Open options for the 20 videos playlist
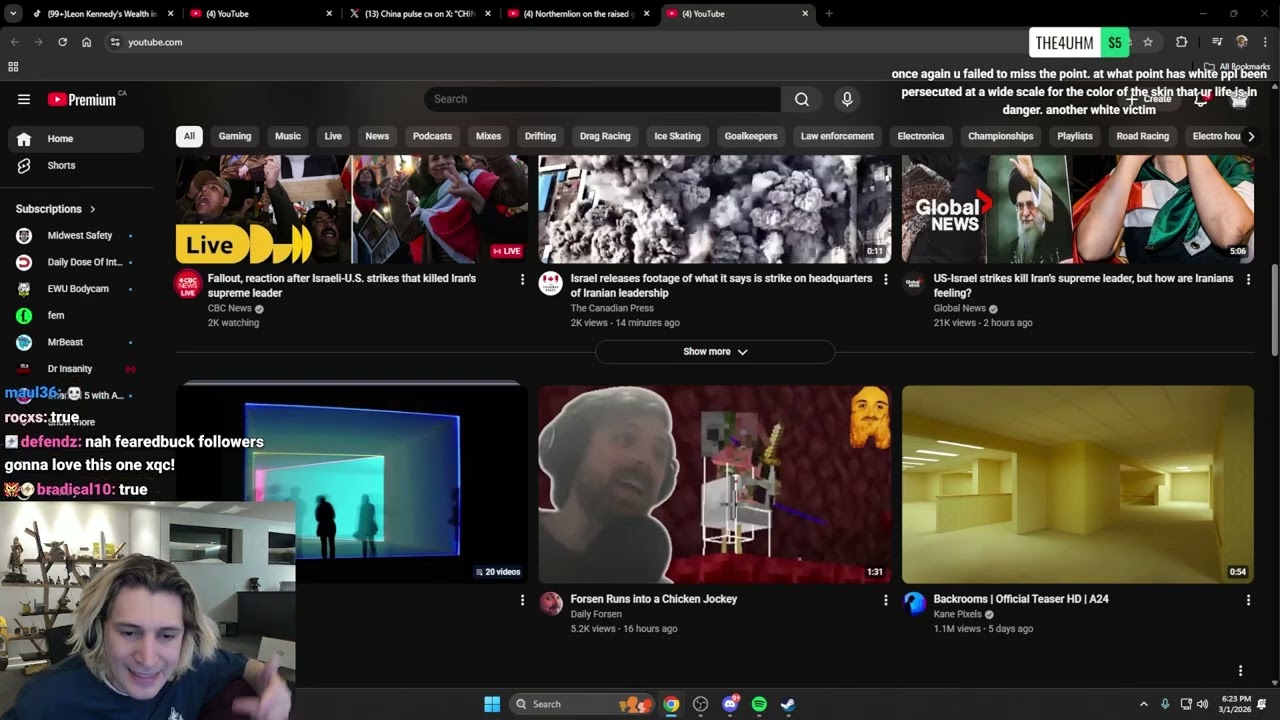The width and height of the screenshot is (1280, 720). pyautogui.click(x=522, y=600)
